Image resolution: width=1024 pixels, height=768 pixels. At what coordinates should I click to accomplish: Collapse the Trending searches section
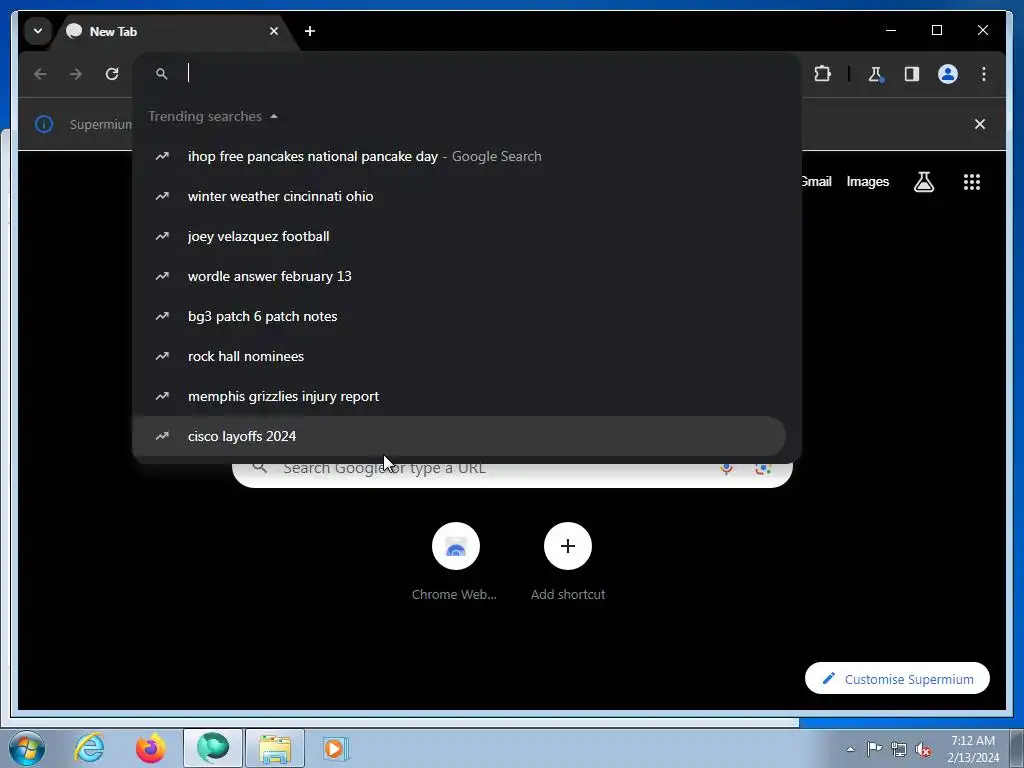tap(274, 116)
